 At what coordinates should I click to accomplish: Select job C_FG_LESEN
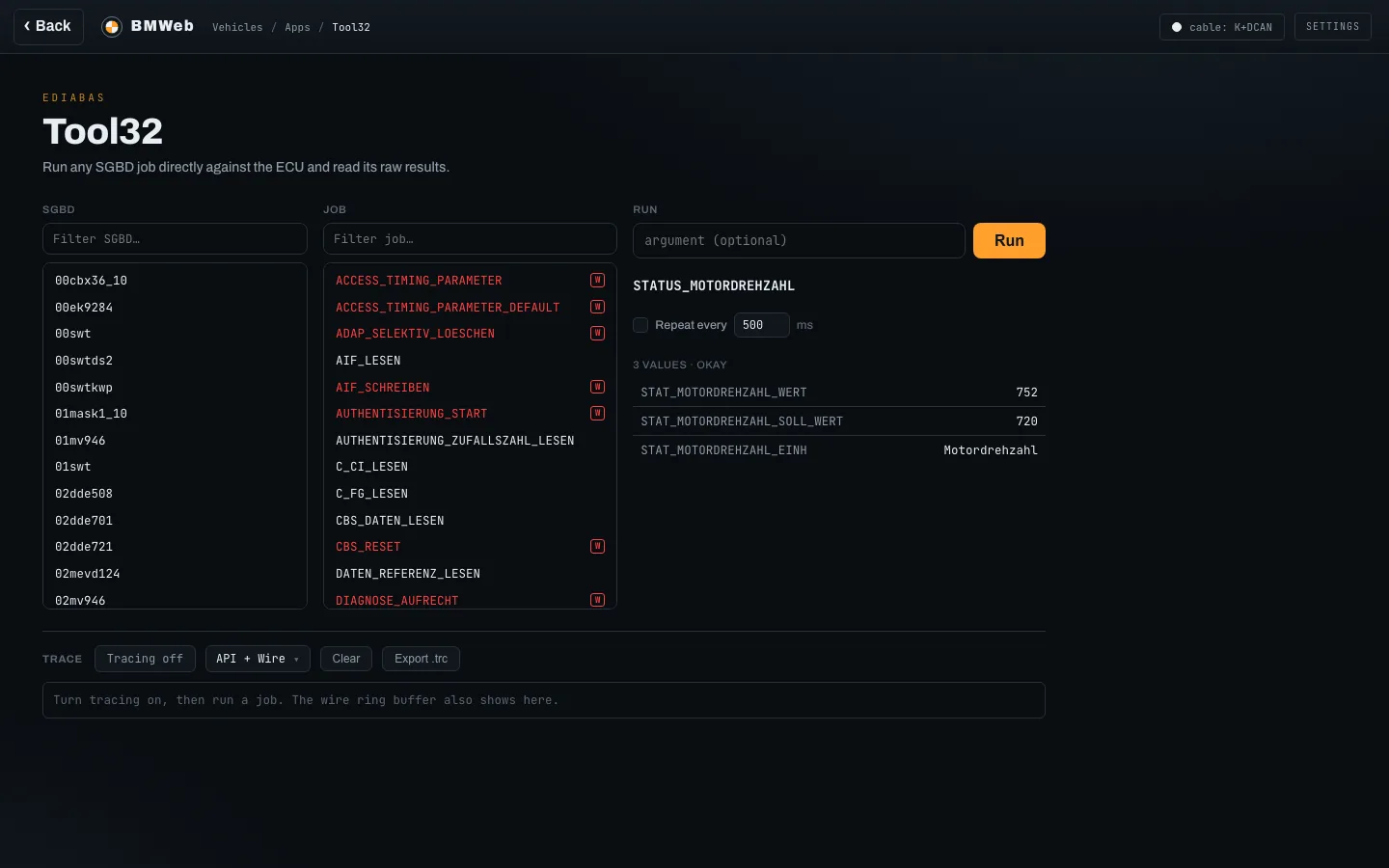coord(470,493)
